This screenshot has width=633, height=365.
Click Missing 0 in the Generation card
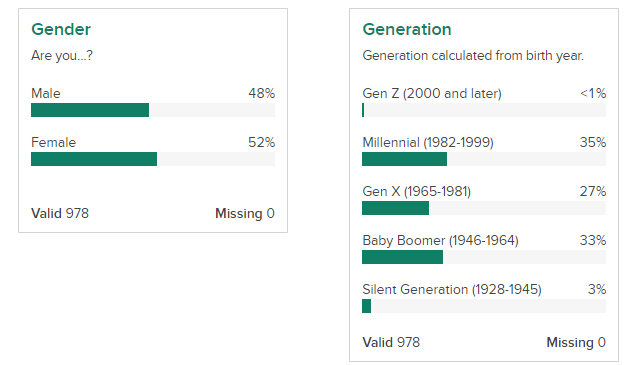pyautogui.click(x=576, y=342)
